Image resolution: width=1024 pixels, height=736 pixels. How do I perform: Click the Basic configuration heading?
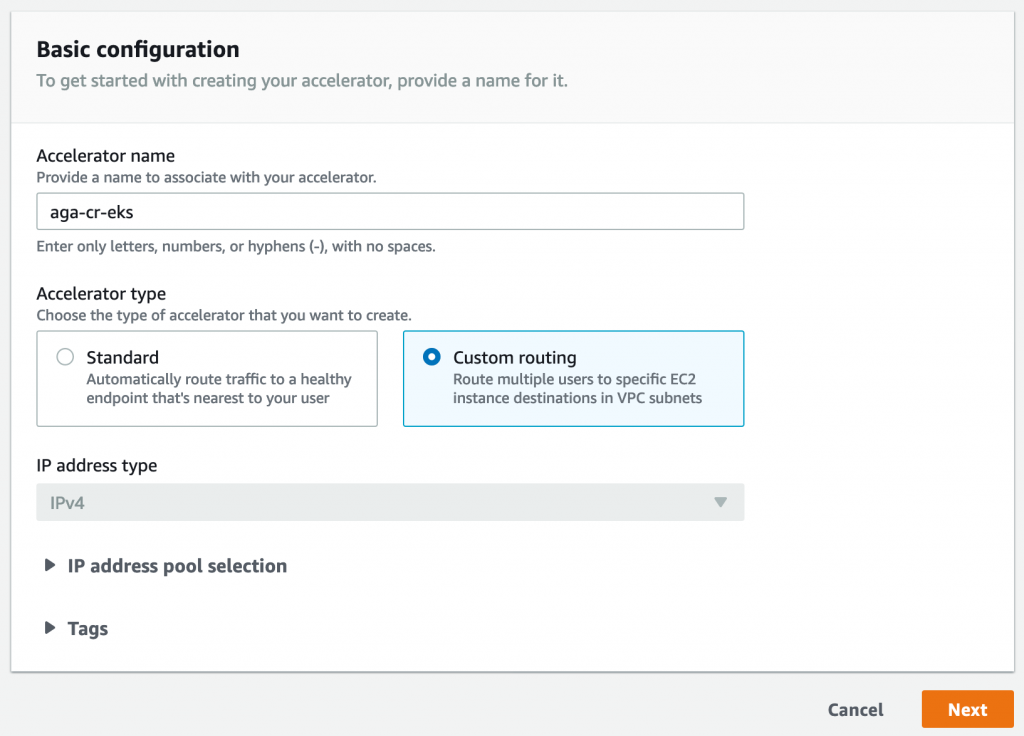[138, 49]
